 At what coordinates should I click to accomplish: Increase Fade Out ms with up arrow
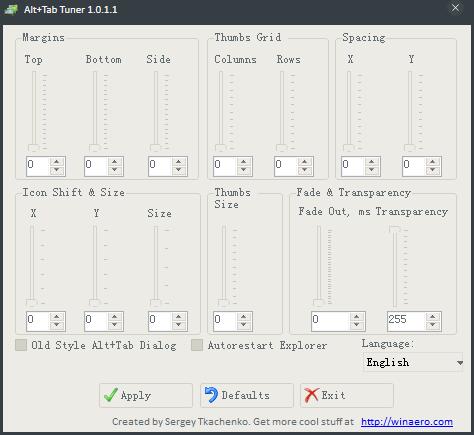coord(357,317)
